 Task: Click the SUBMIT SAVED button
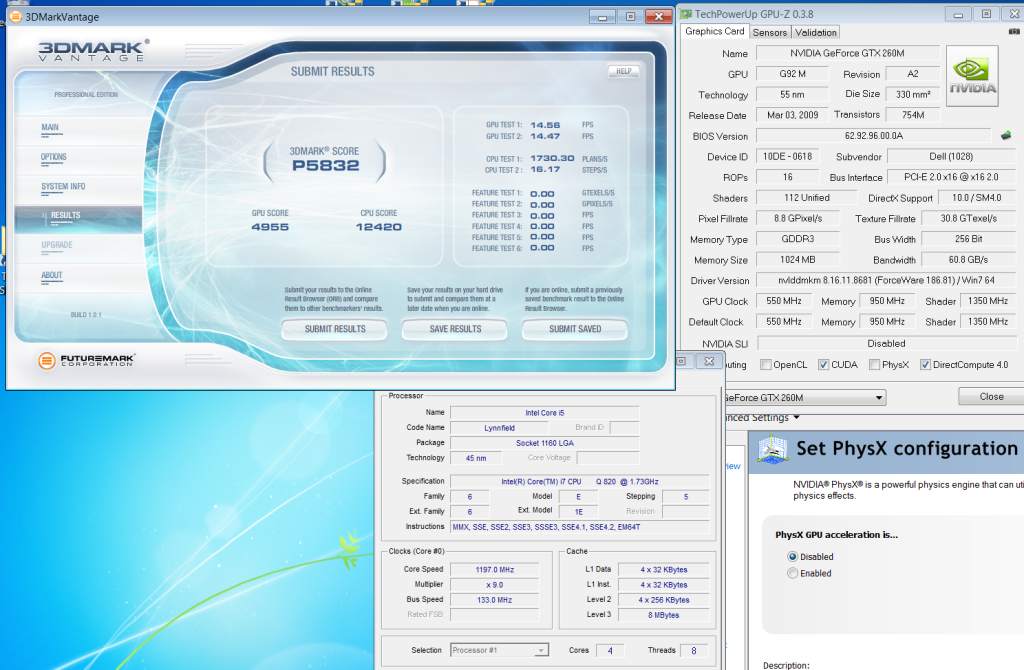tap(575, 329)
